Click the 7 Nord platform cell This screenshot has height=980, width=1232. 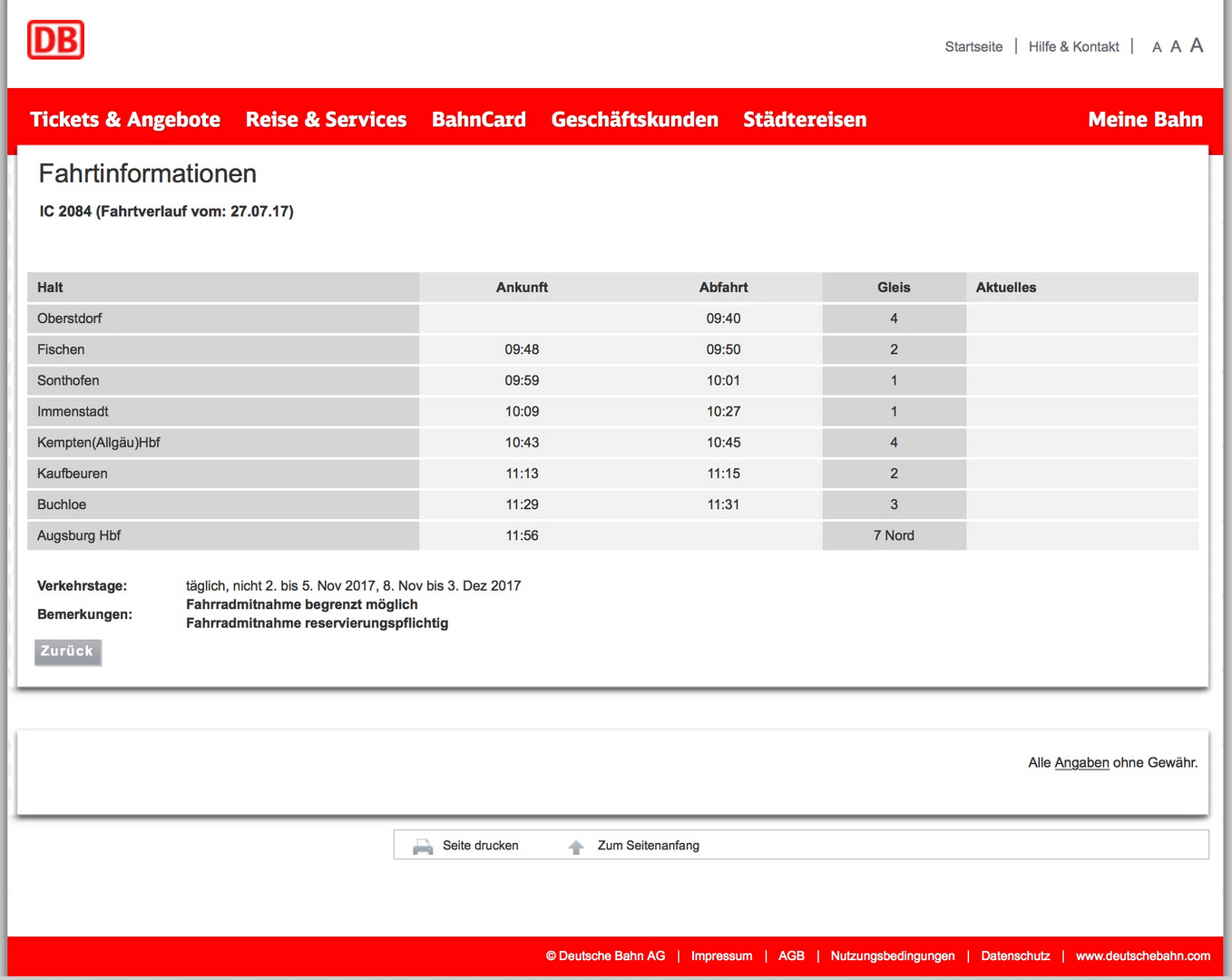[x=894, y=535]
